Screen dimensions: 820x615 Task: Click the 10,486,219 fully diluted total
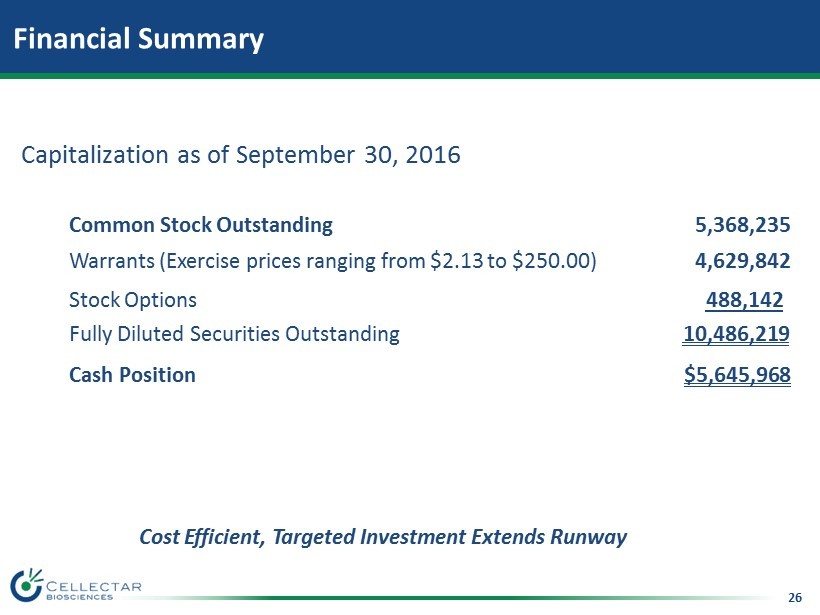pos(736,334)
